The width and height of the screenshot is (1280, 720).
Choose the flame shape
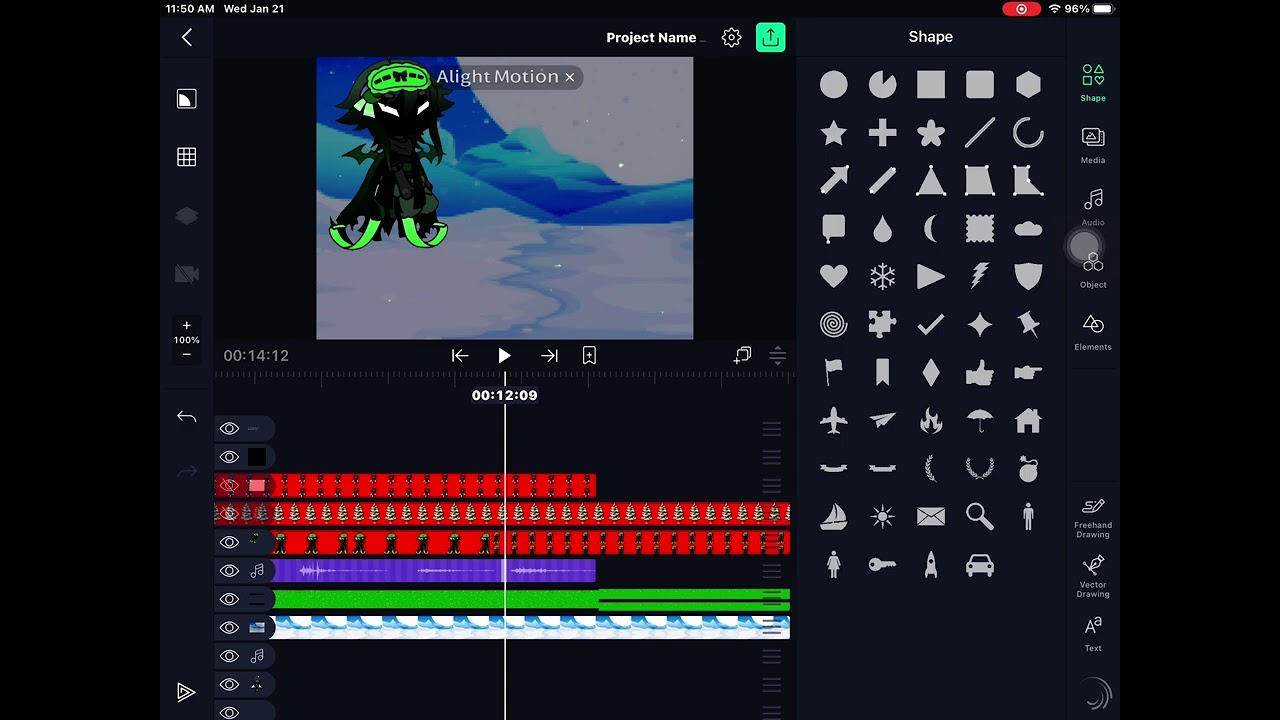pos(931,420)
